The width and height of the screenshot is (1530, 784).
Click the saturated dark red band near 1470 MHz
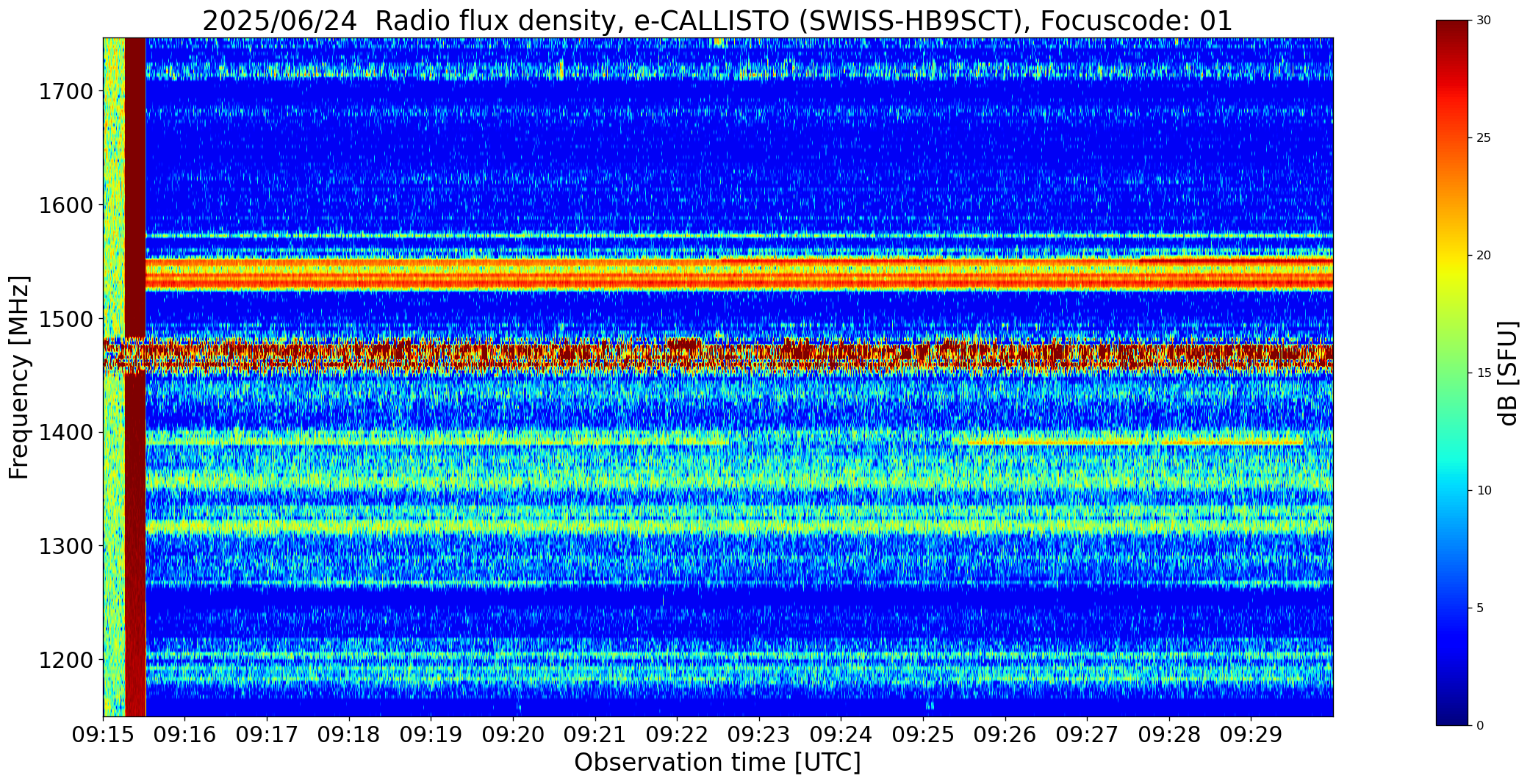pyautogui.click(x=718, y=354)
